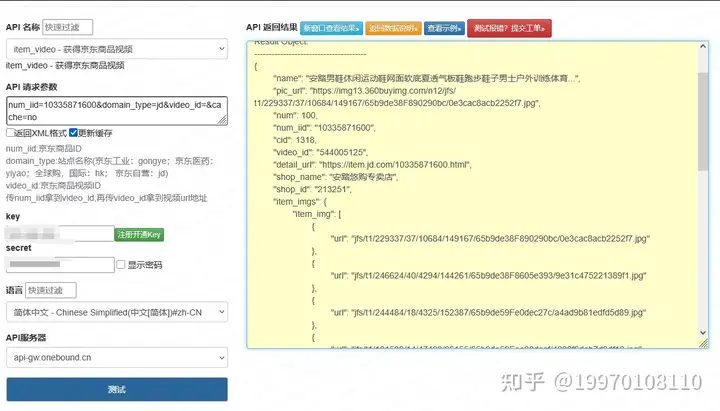This screenshot has height=411, width=720.
Task: Enable the 返回XML格式 checkbox
Action: tap(10, 133)
